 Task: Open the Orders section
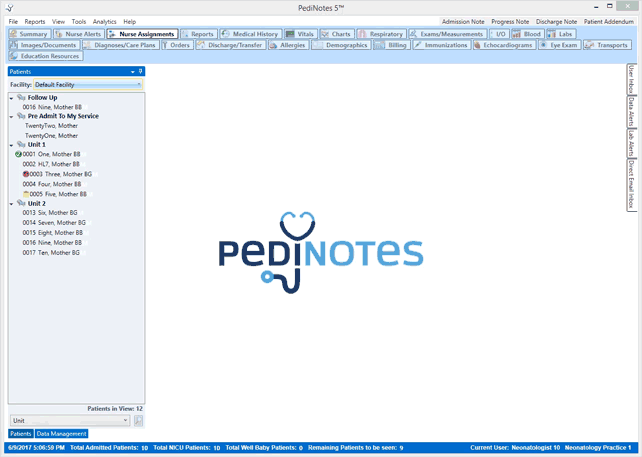177,45
